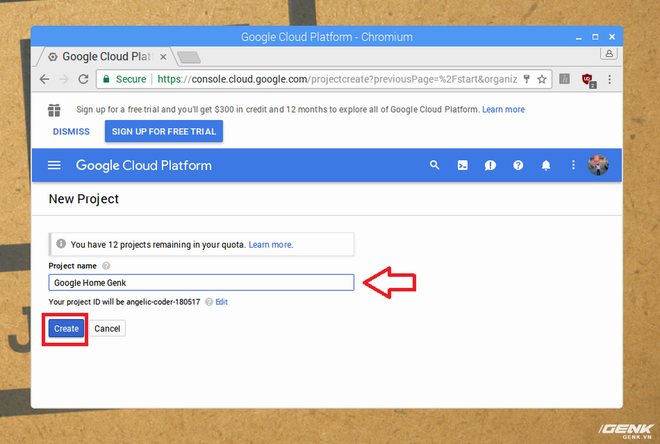Open the notifications bell icon

click(546, 165)
